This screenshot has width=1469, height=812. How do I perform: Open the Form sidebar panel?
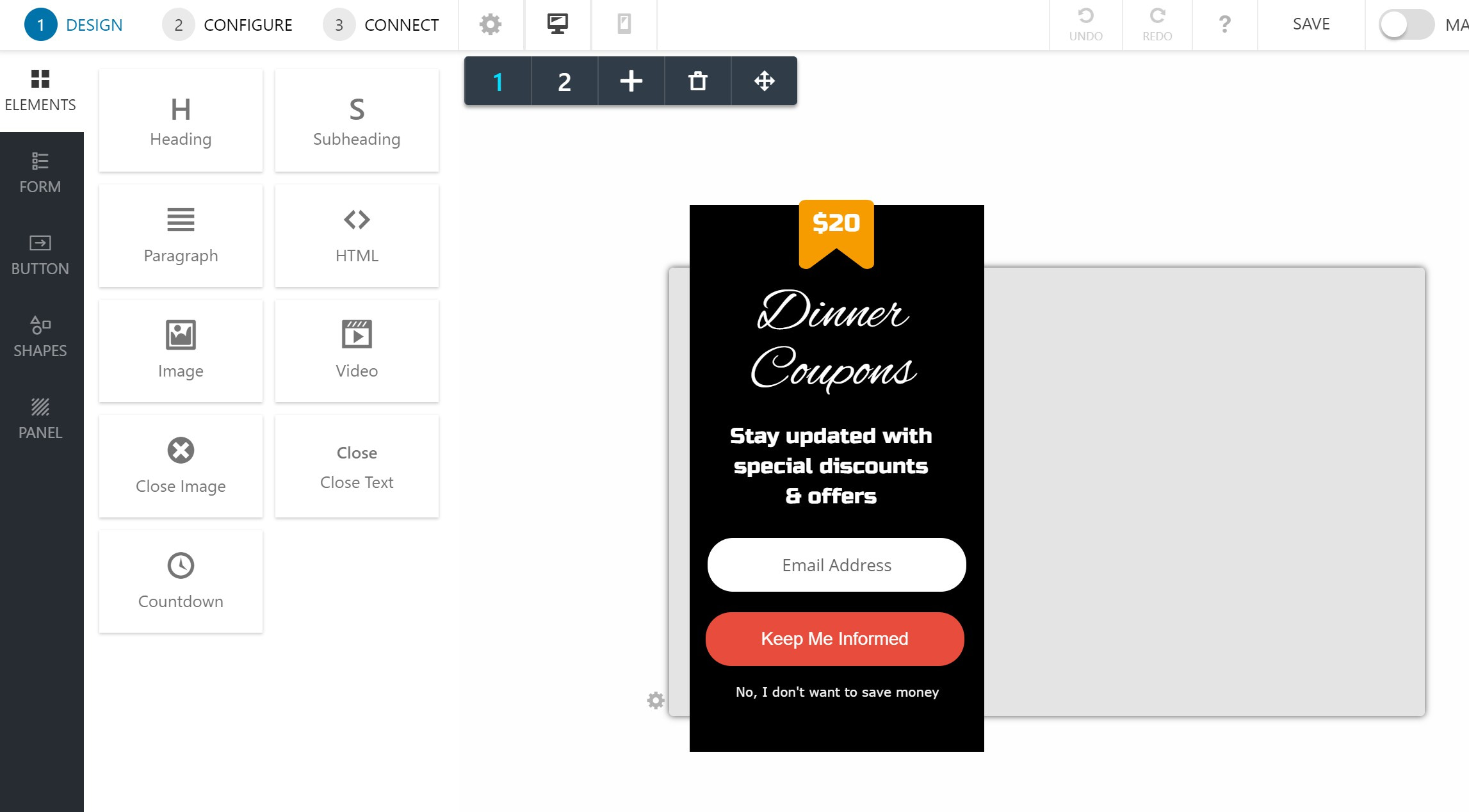coord(40,173)
